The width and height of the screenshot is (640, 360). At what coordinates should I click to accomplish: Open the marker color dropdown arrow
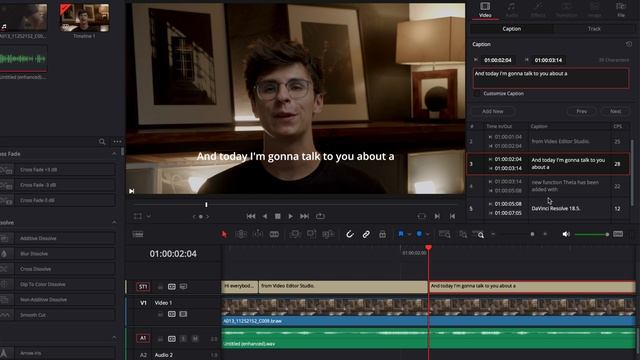tap(427, 235)
